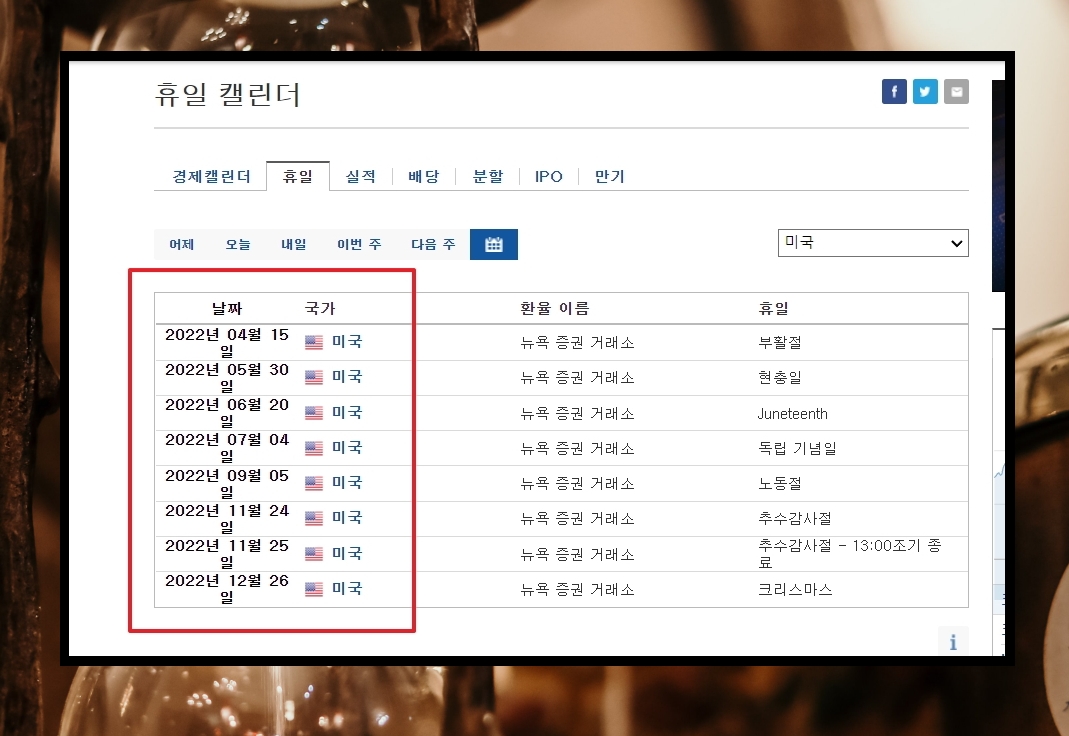The height and width of the screenshot is (736, 1069).
Task: Select the 추수감사절 - 13:00조기 종료 cell
Action: 850,553
